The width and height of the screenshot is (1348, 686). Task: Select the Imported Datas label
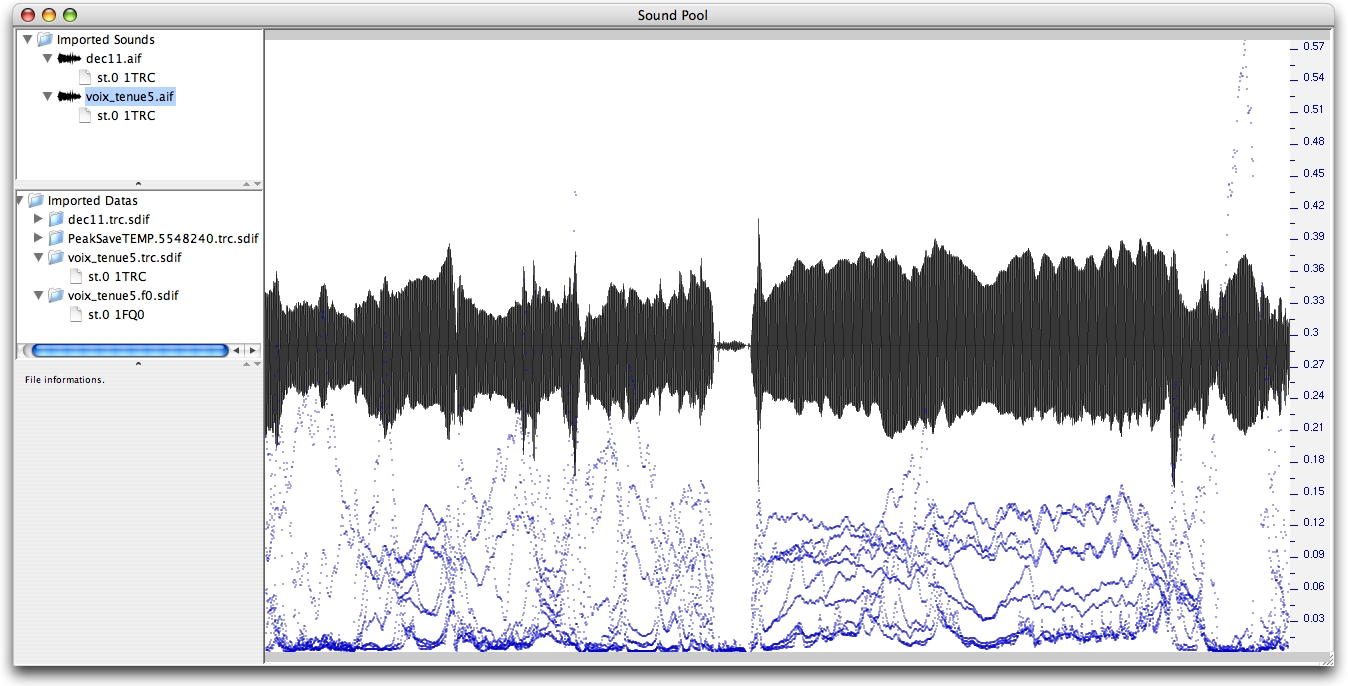coord(93,201)
